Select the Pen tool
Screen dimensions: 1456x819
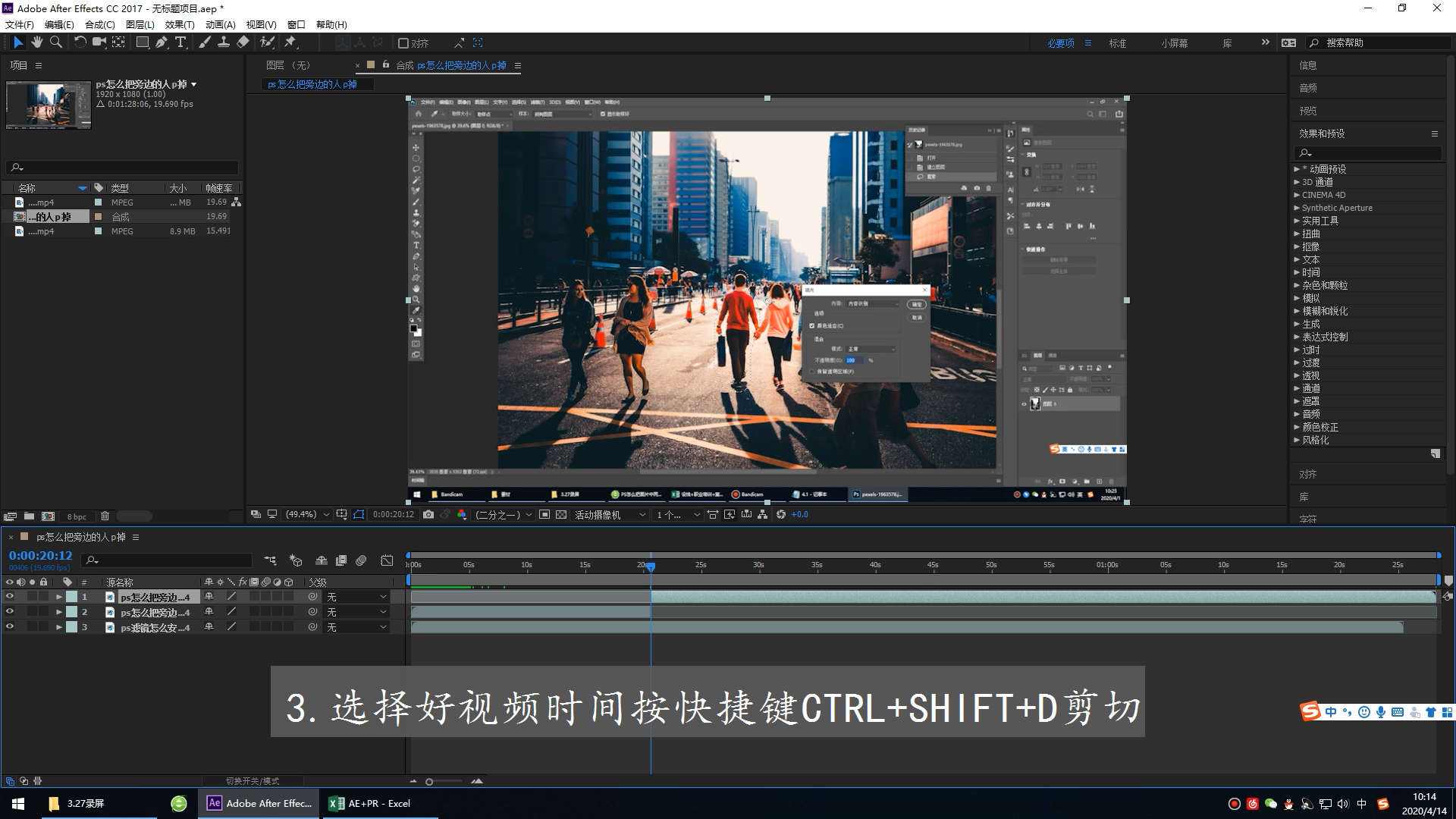click(x=161, y=42)
